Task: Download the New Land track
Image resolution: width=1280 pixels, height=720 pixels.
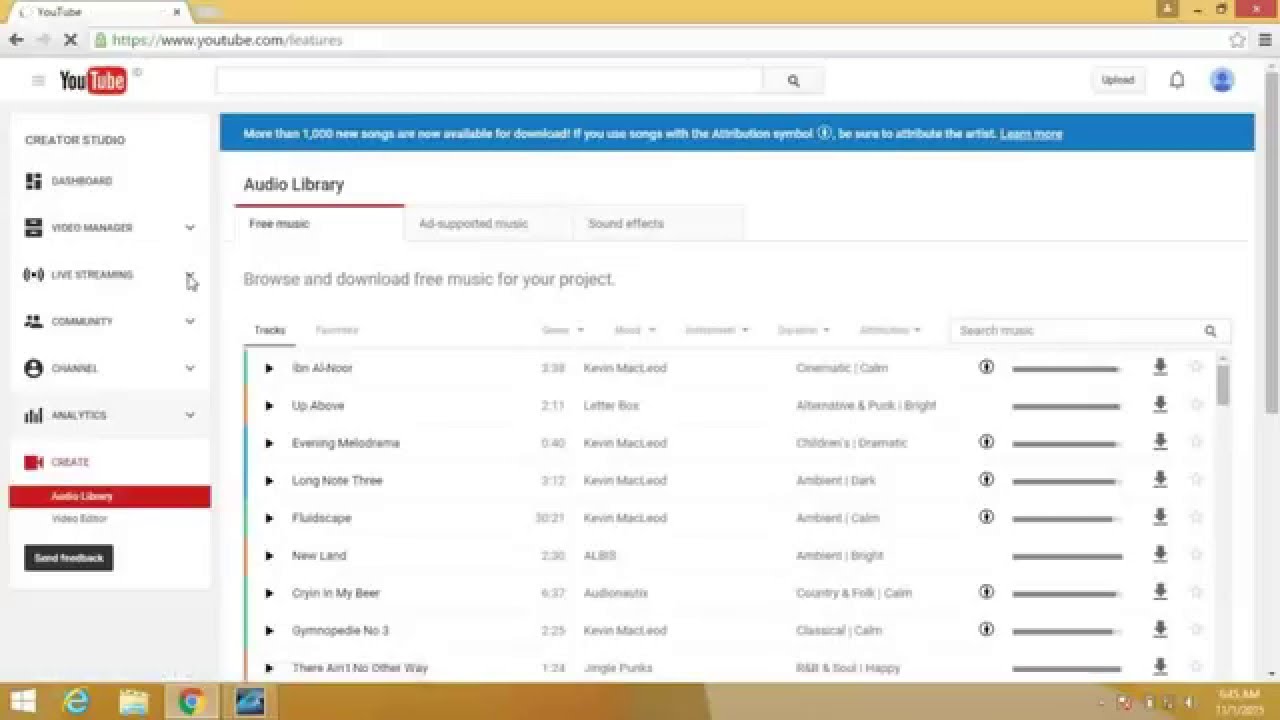Action: pos(1160,555)
